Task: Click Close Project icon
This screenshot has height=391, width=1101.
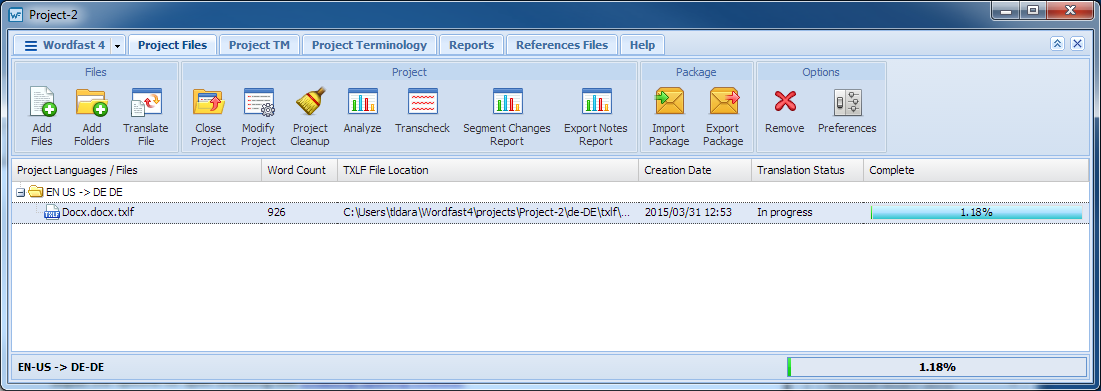Action: click(209, 102)
